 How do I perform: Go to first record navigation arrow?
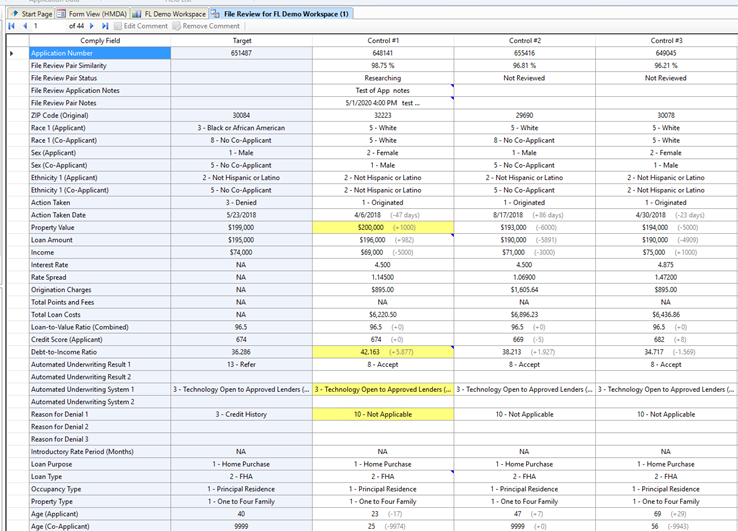11,26
